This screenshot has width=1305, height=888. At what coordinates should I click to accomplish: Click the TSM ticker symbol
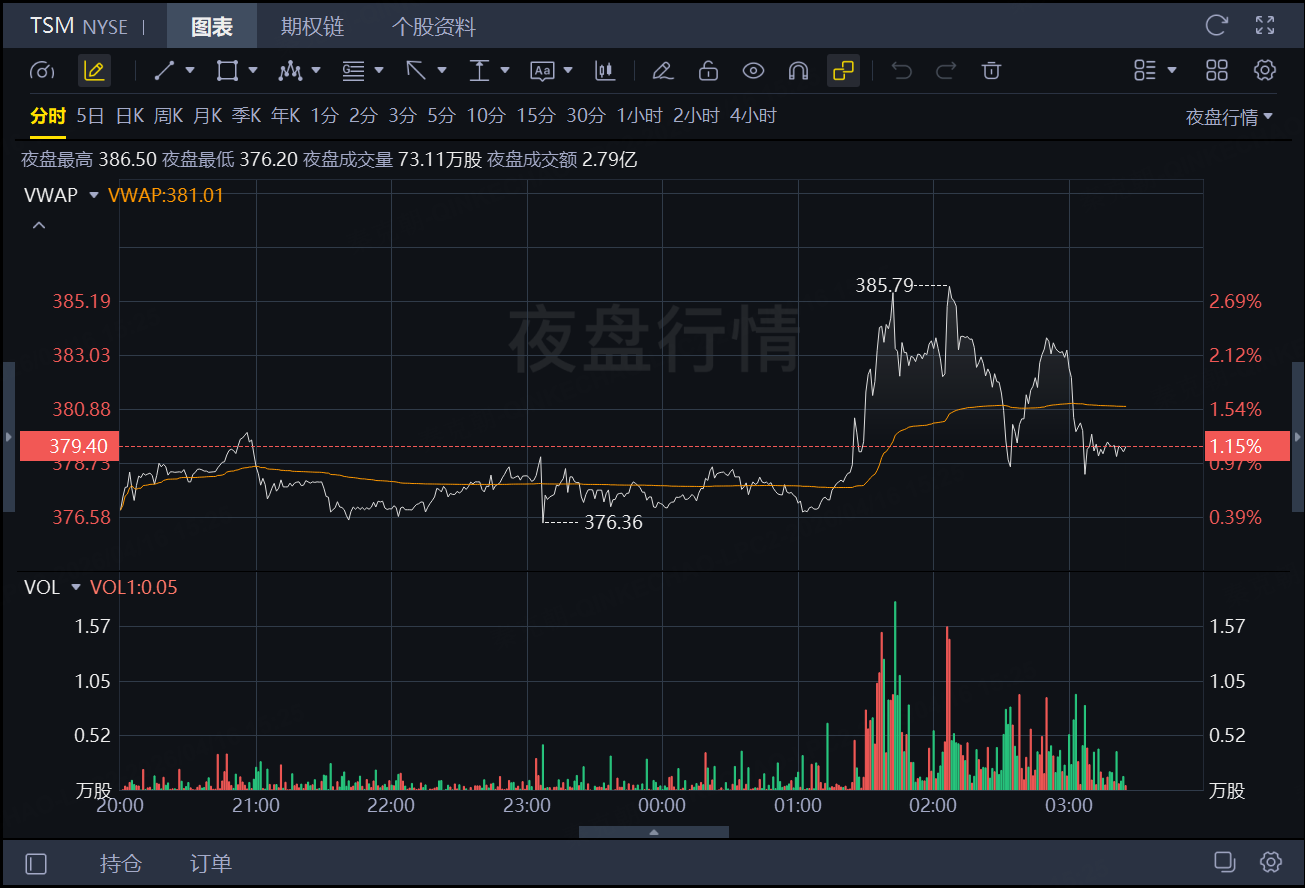coord(52,26)
